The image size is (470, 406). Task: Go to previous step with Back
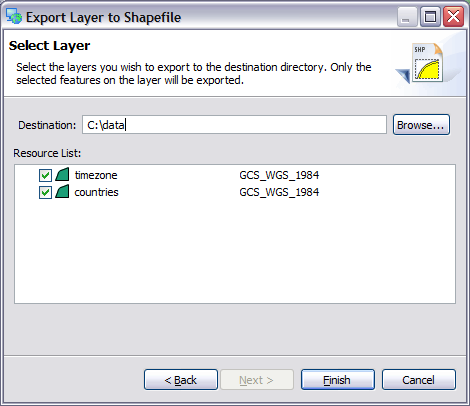pos(181,380)
